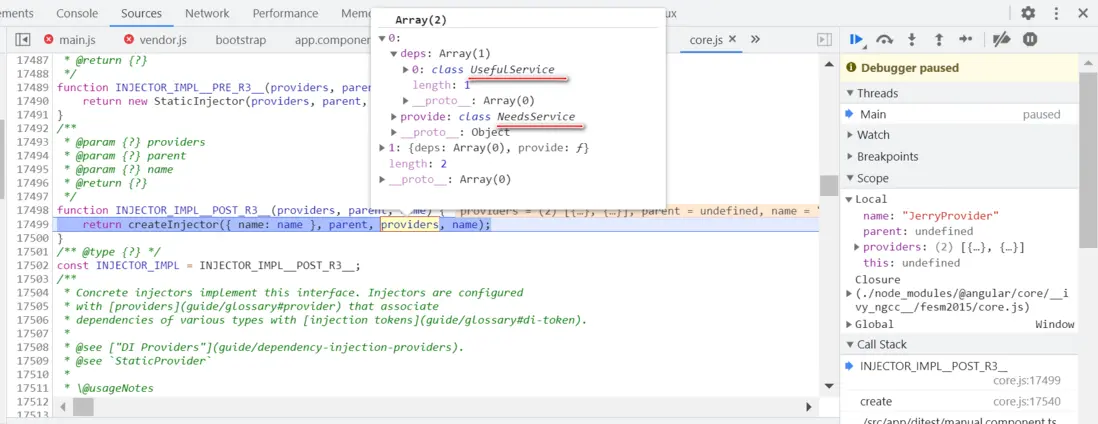Step over next function call
1098x424 pixels.
pos(884,39)
